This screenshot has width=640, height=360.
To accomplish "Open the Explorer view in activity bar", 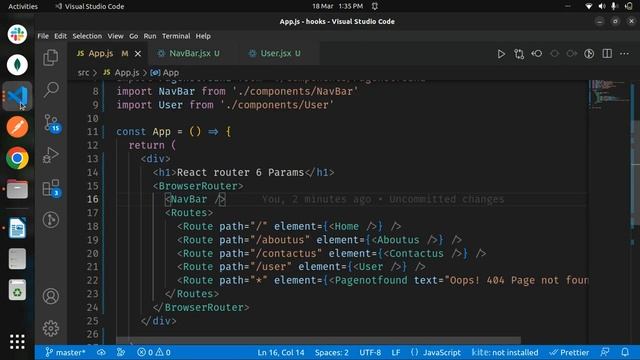I will pyautogui.click(x=51, y=58).
